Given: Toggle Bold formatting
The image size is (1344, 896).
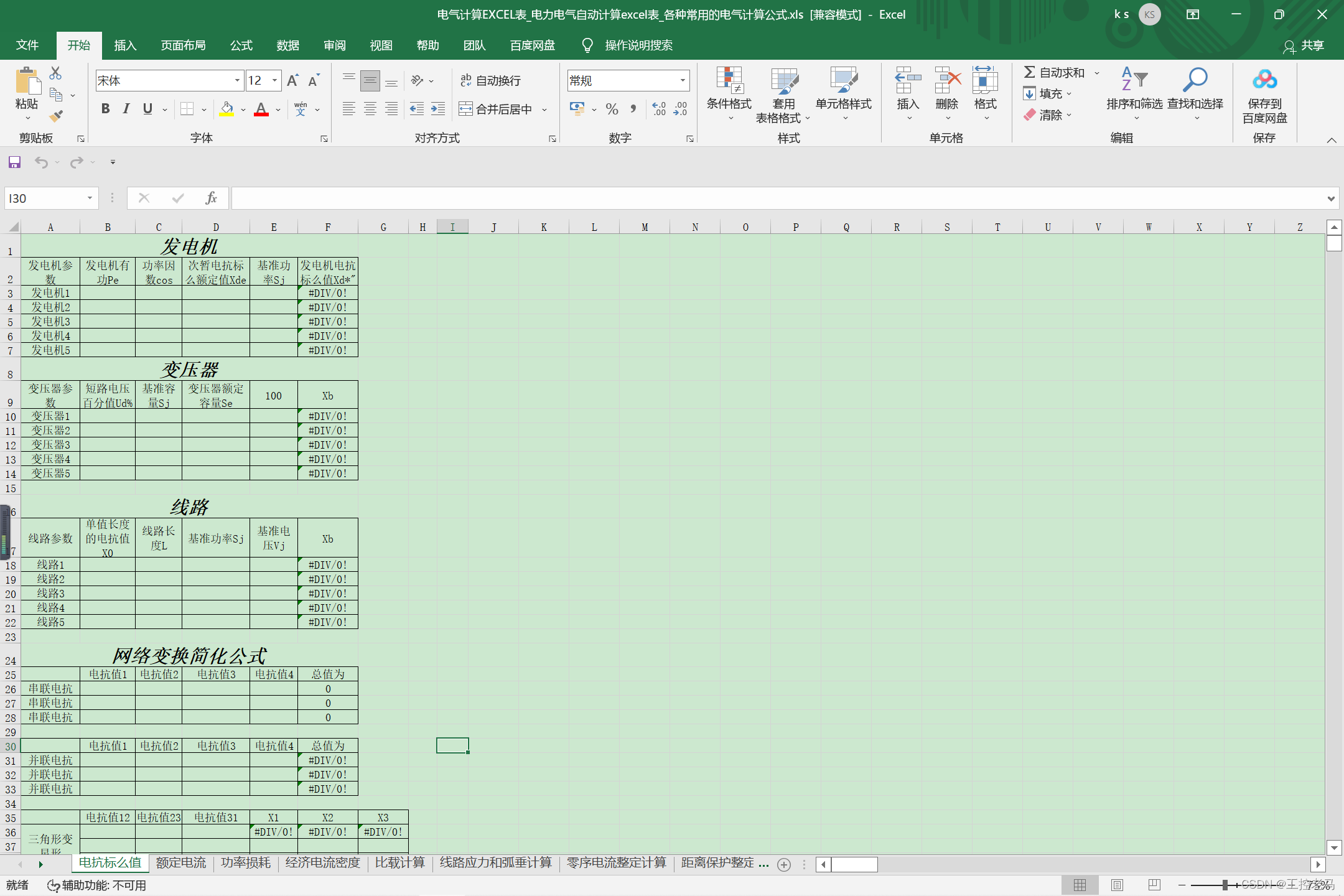Looking at the screenshot, I should coord(105,109).
